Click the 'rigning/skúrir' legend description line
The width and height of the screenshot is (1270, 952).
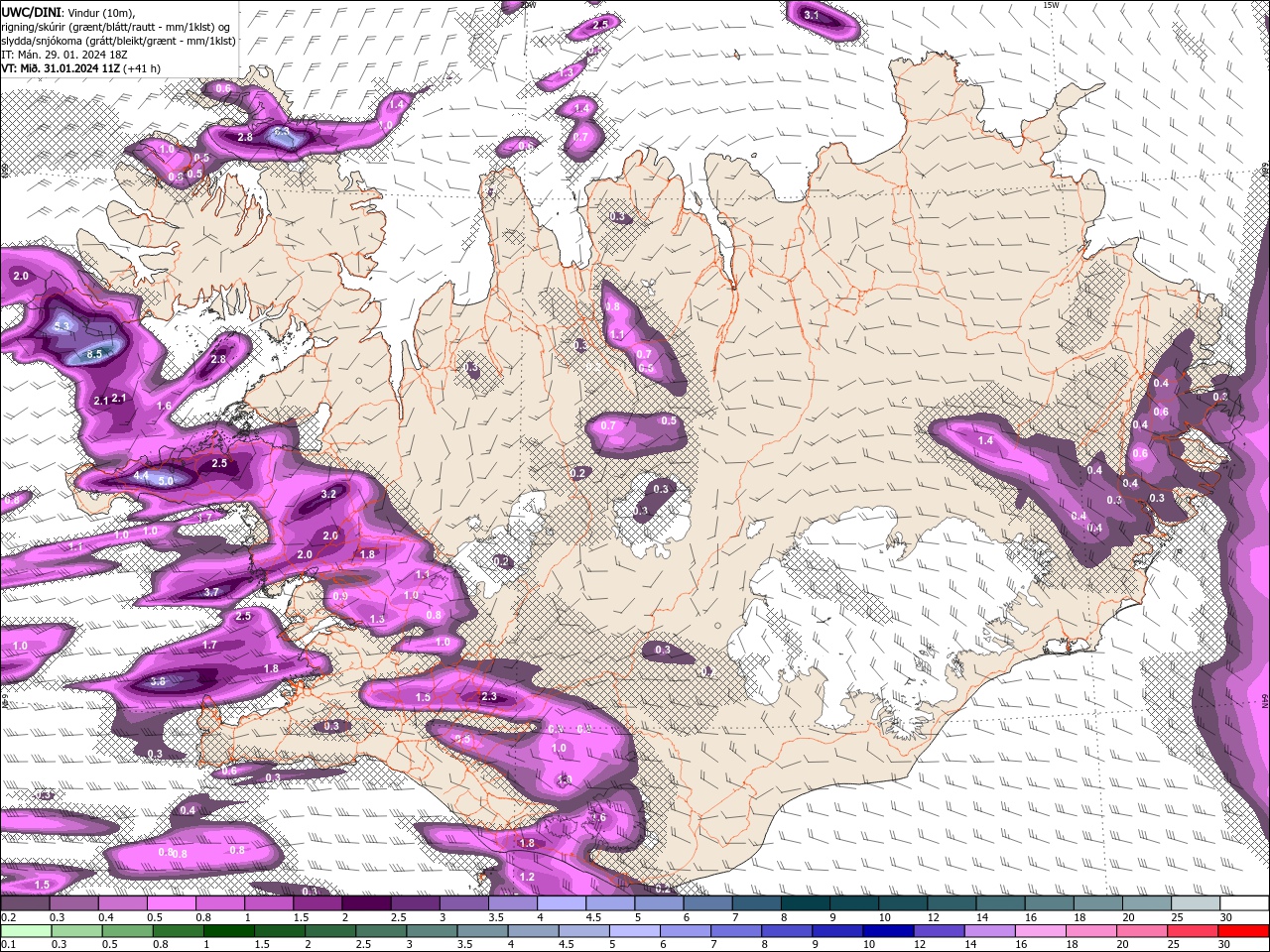(x=117, y=26)
